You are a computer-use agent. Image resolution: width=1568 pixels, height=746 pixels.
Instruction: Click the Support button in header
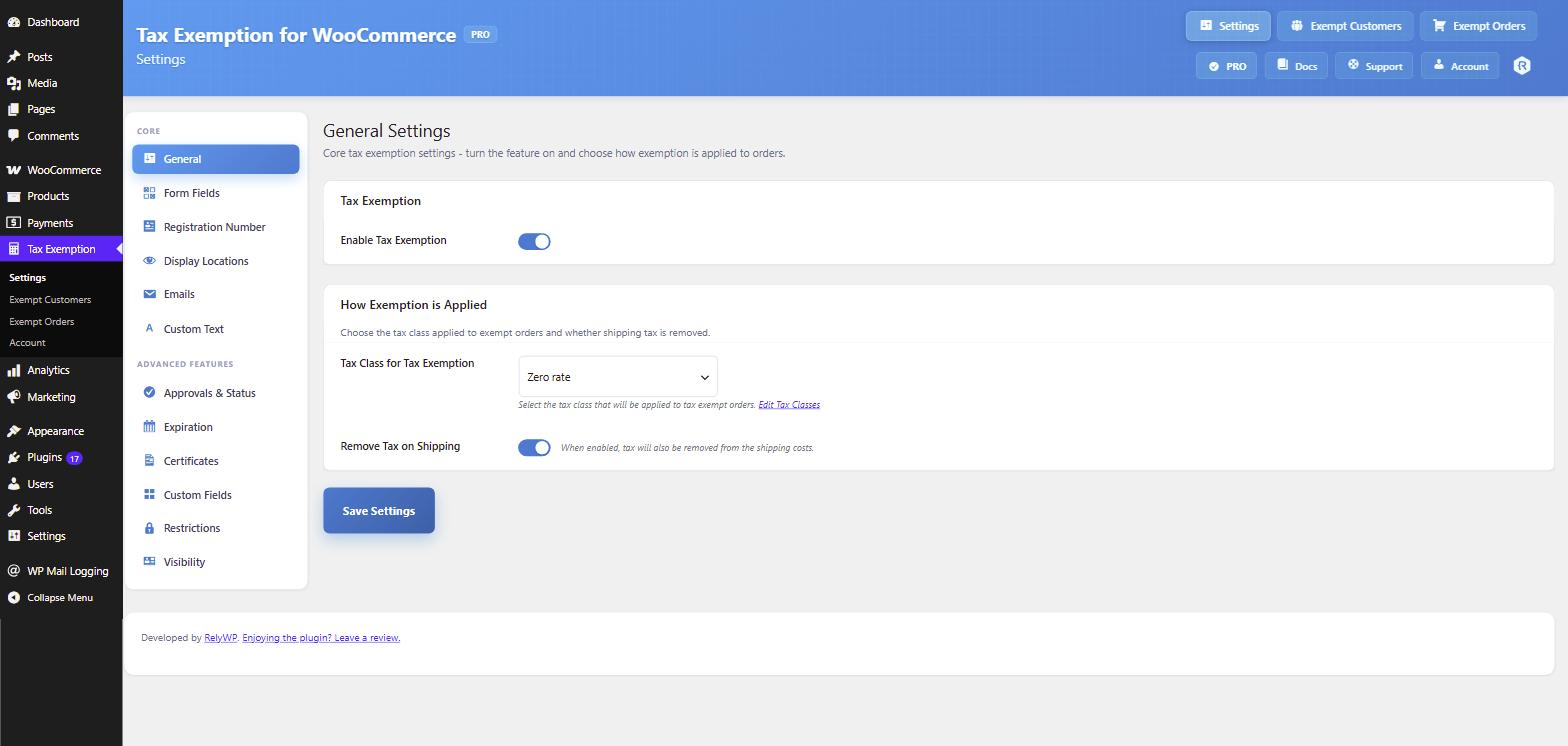(1374, 66)
